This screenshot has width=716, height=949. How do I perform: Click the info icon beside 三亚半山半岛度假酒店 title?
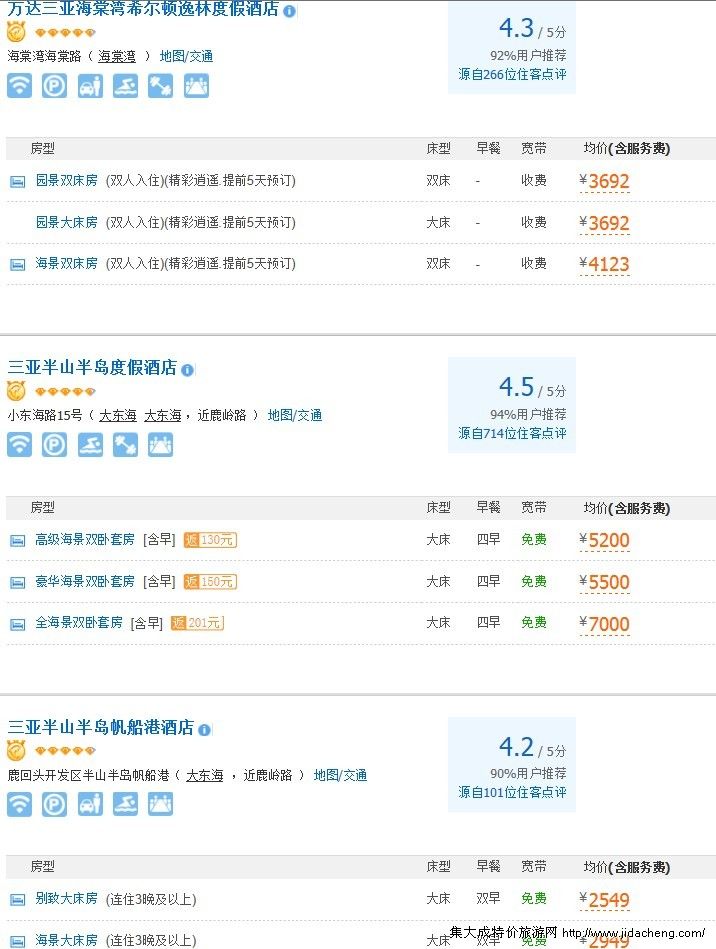[x=187, y=369]
